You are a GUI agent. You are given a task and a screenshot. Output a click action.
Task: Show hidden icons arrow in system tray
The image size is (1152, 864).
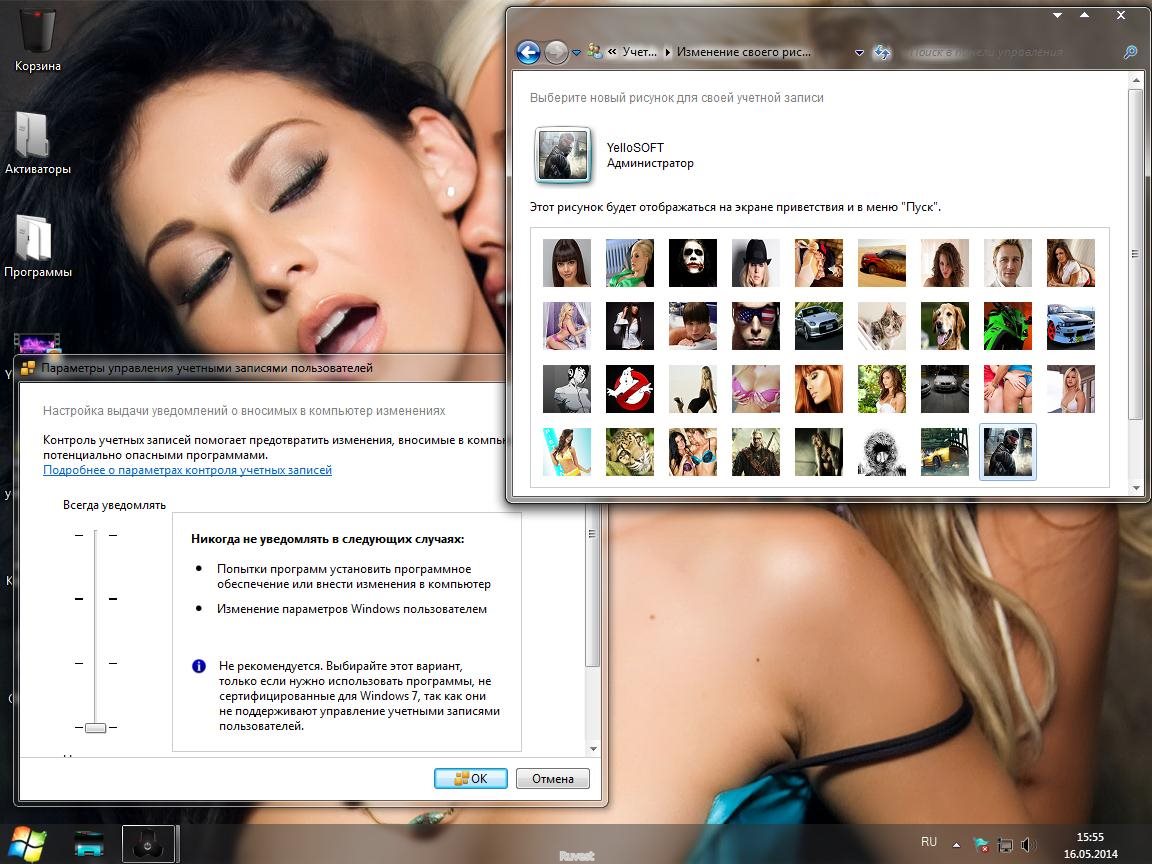pyautogui.click(x=957, y=845)
